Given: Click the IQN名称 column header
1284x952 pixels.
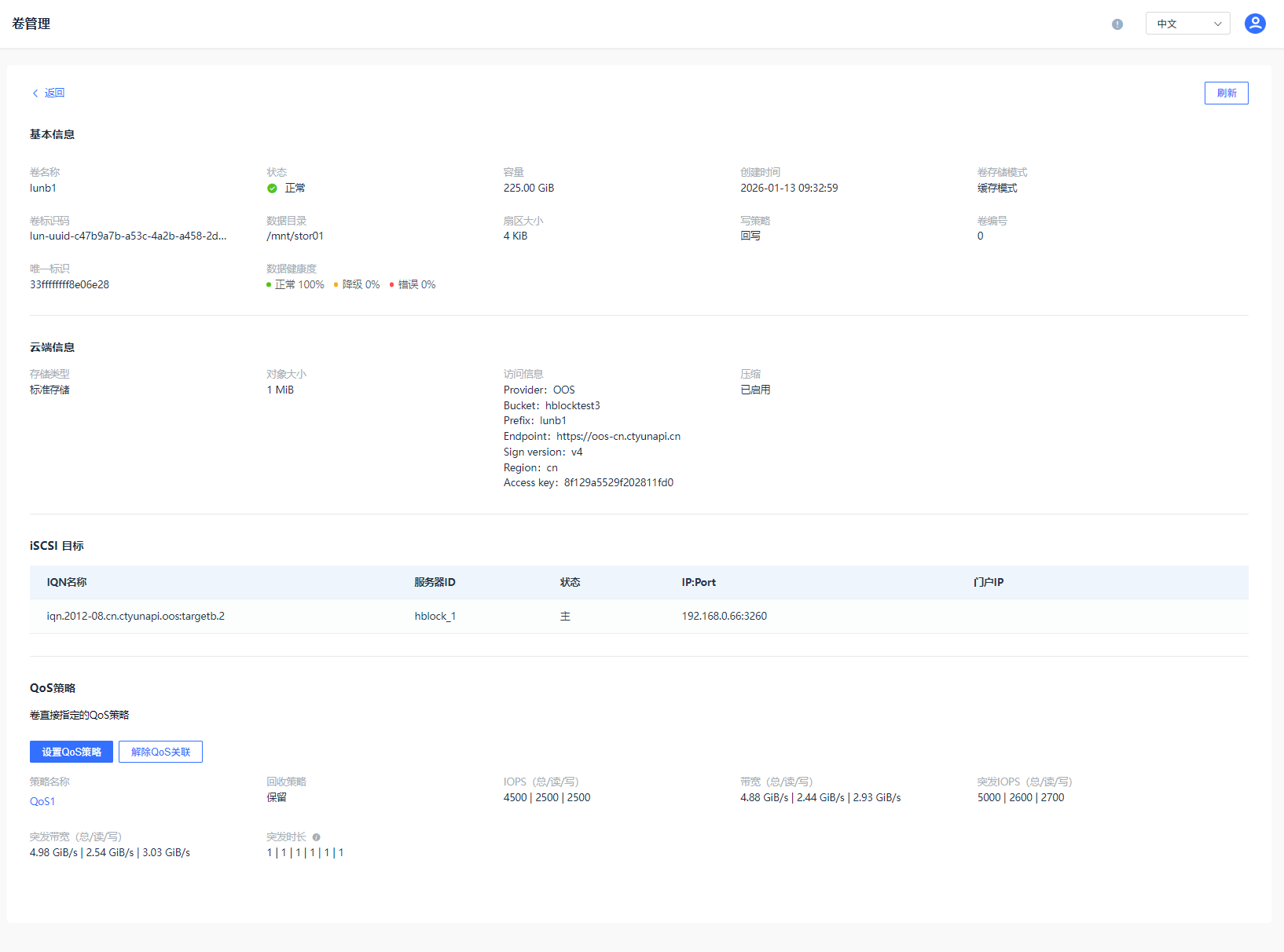Looking at the screenshot, I should pyautogui.click(x=67, y=582).
